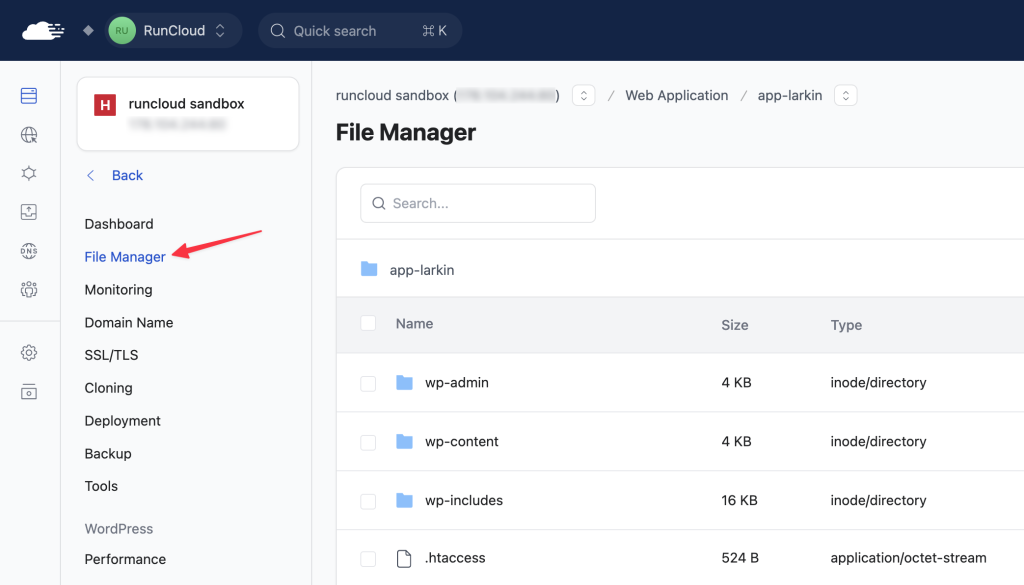Sort by the Size column header
Viewport: 1024px width, 585px height.
[x=735, y=325]
